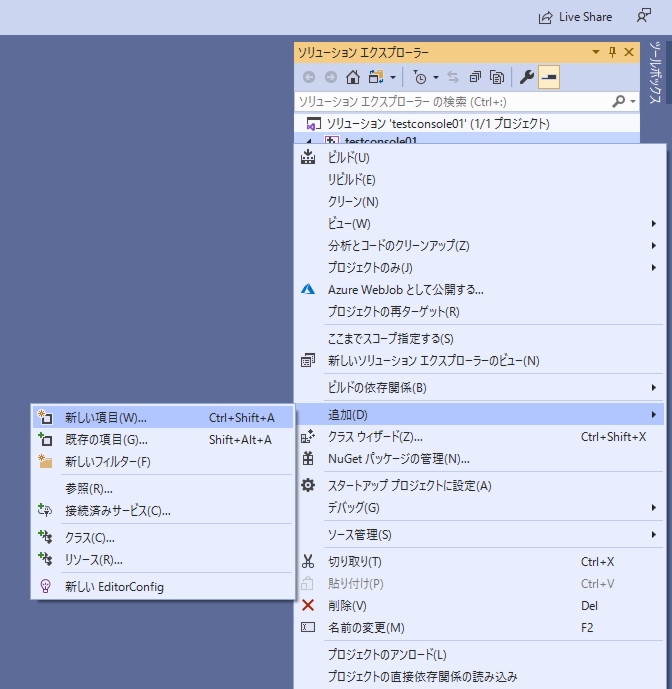Click the 追加(D) menu entry
This screenshot has width=672, height=689.
[479, 414]
